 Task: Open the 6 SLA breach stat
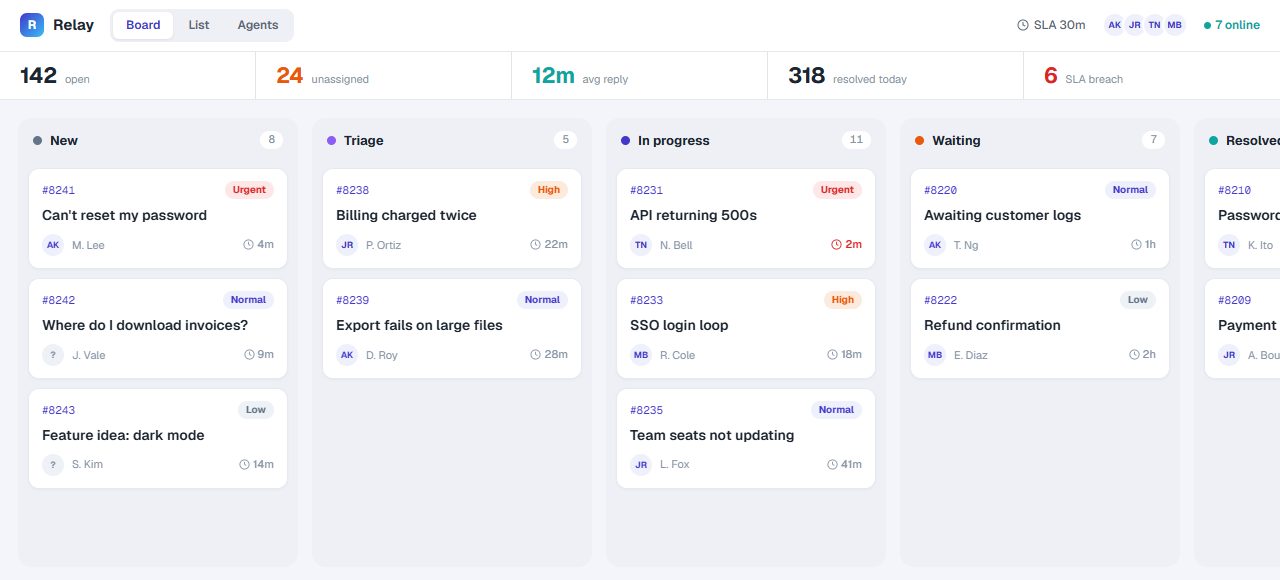1152,76
